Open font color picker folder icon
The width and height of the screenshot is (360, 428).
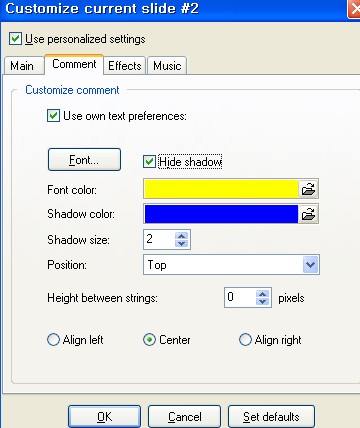[x=308, y=189]
